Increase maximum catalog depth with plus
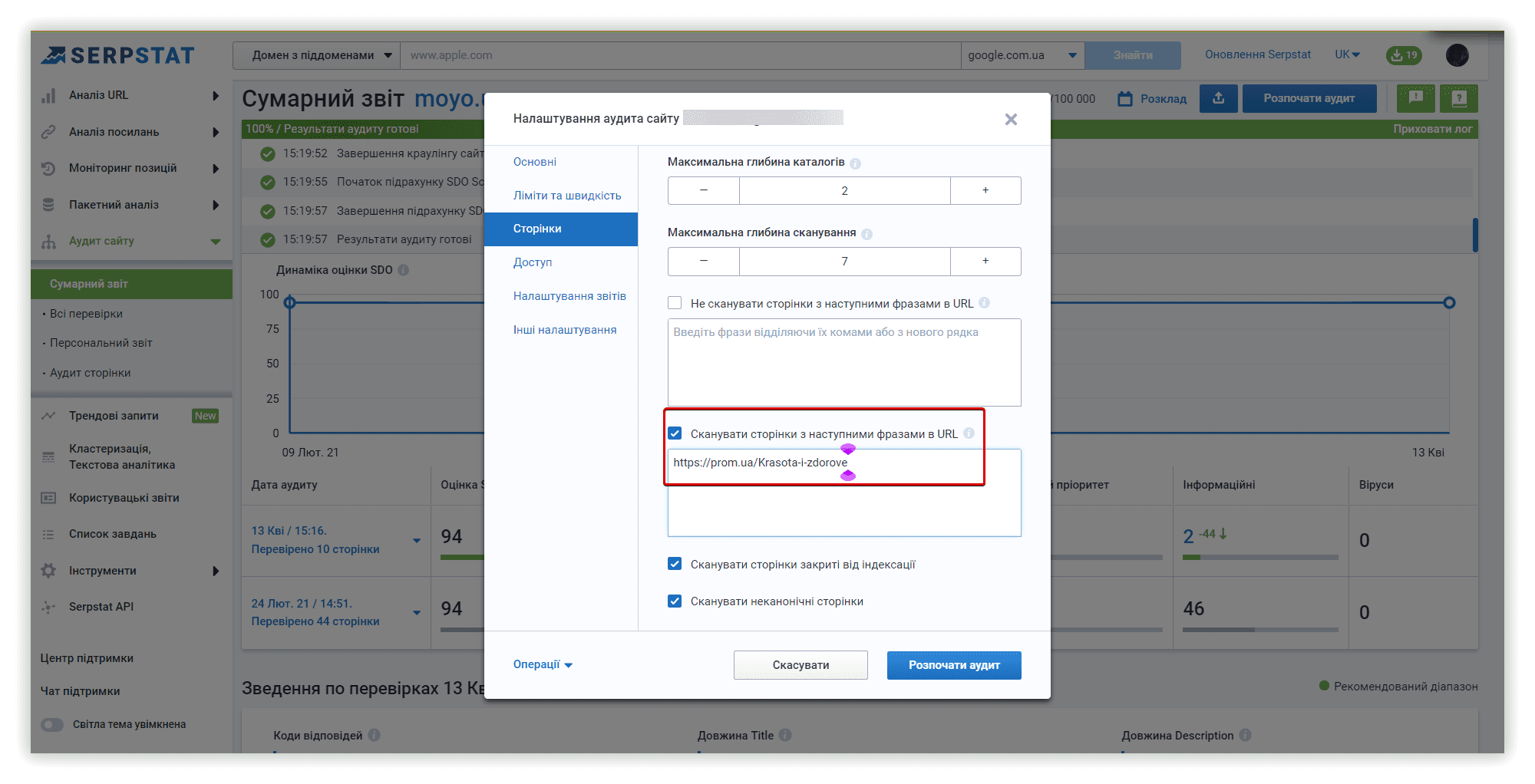 pyautogui.click(x=985, y=190)
